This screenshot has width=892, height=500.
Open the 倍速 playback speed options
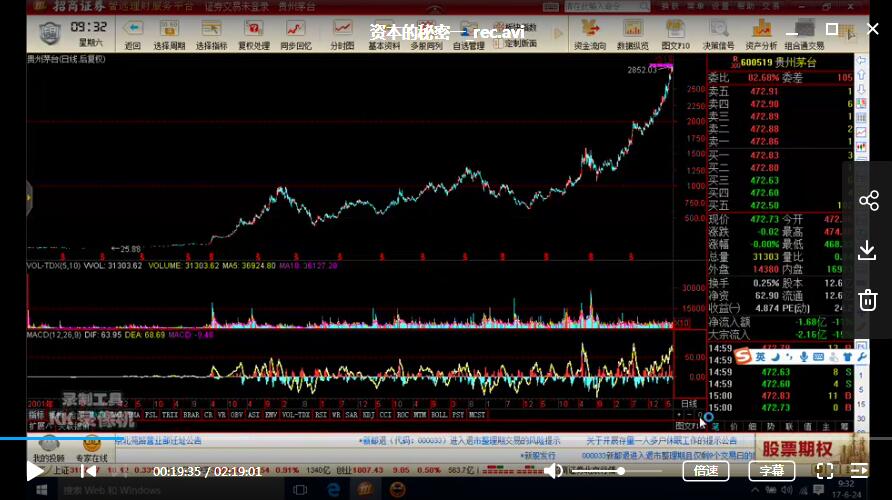pyautogui.click(x=705, y=471)
